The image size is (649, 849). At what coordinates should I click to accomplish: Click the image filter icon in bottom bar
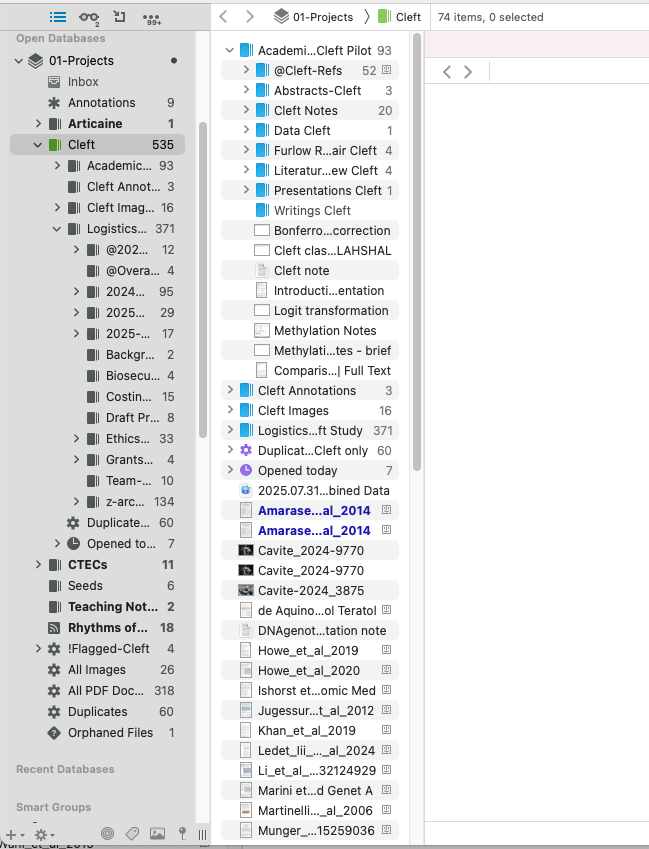157,833
